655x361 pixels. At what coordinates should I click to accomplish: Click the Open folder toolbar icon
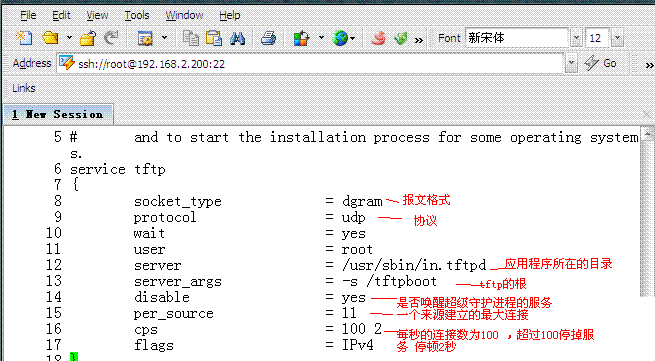click(x=50, y=38)
